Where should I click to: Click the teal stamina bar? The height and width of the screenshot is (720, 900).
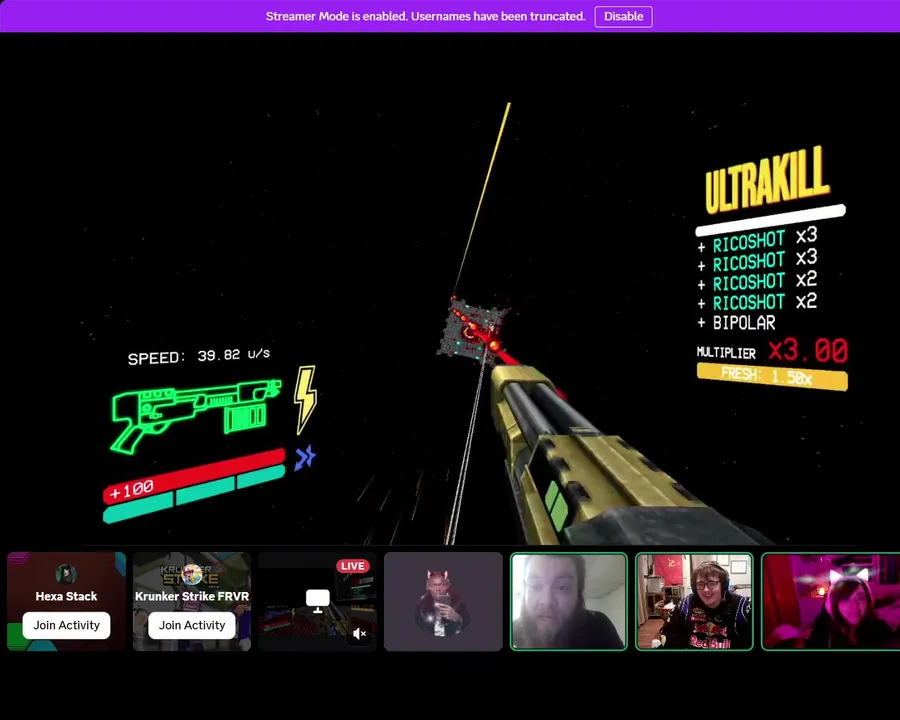click(x=194, y=494)
